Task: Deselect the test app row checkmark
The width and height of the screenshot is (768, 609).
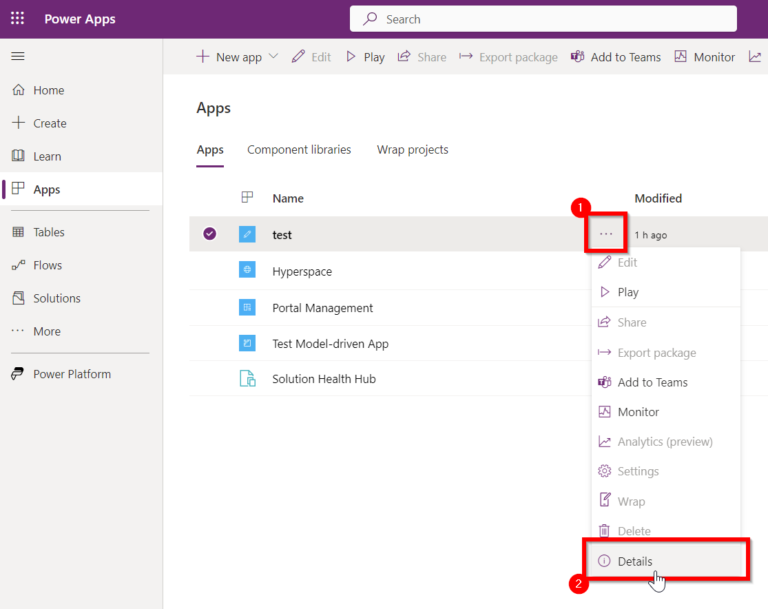Action: [x=210, y=234]
